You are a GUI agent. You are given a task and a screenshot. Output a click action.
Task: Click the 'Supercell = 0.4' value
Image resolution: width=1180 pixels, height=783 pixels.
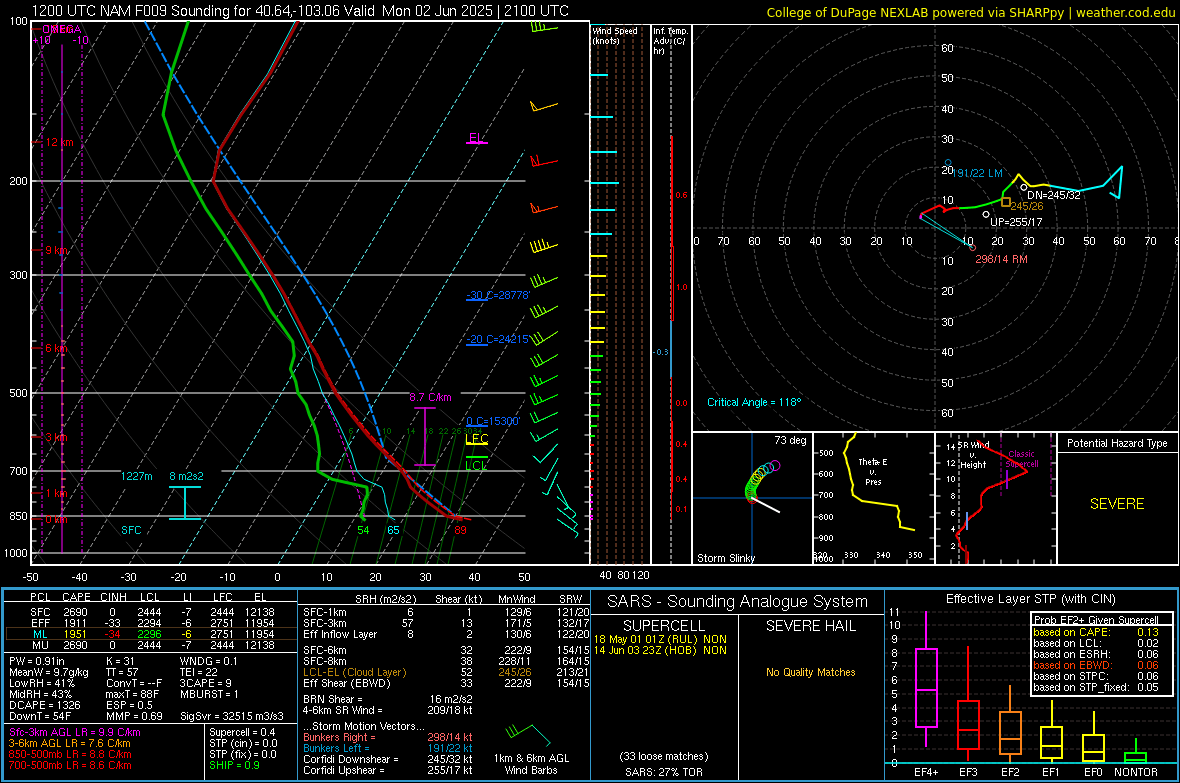(242, 733)
